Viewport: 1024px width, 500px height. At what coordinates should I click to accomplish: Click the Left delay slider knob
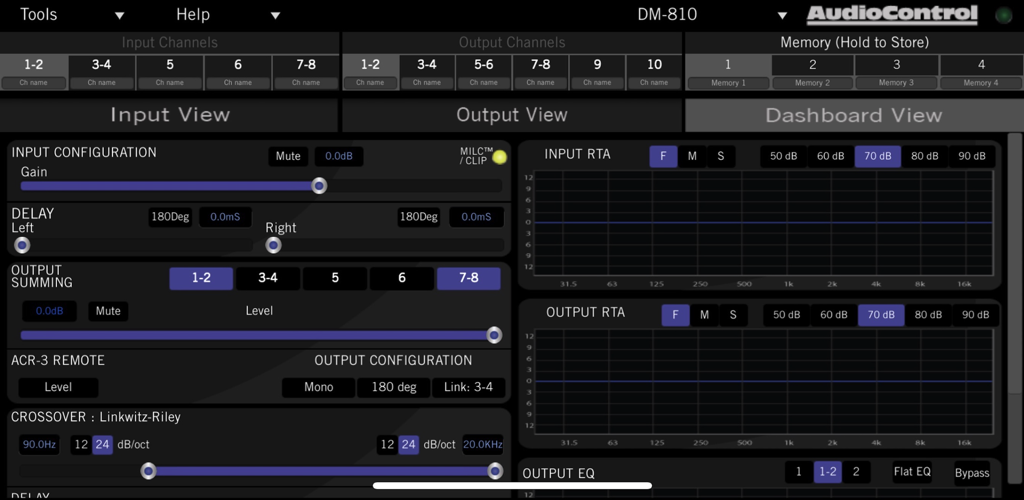tap(22, 245)
